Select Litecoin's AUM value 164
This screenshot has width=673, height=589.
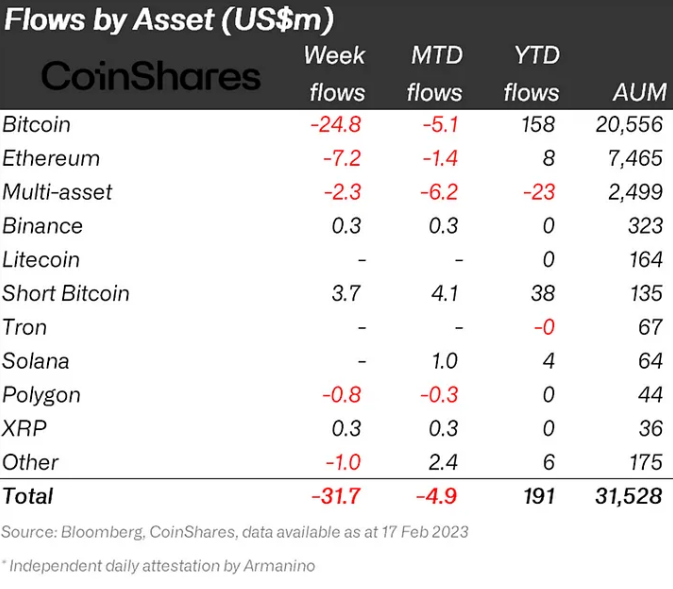click(646, 260)
